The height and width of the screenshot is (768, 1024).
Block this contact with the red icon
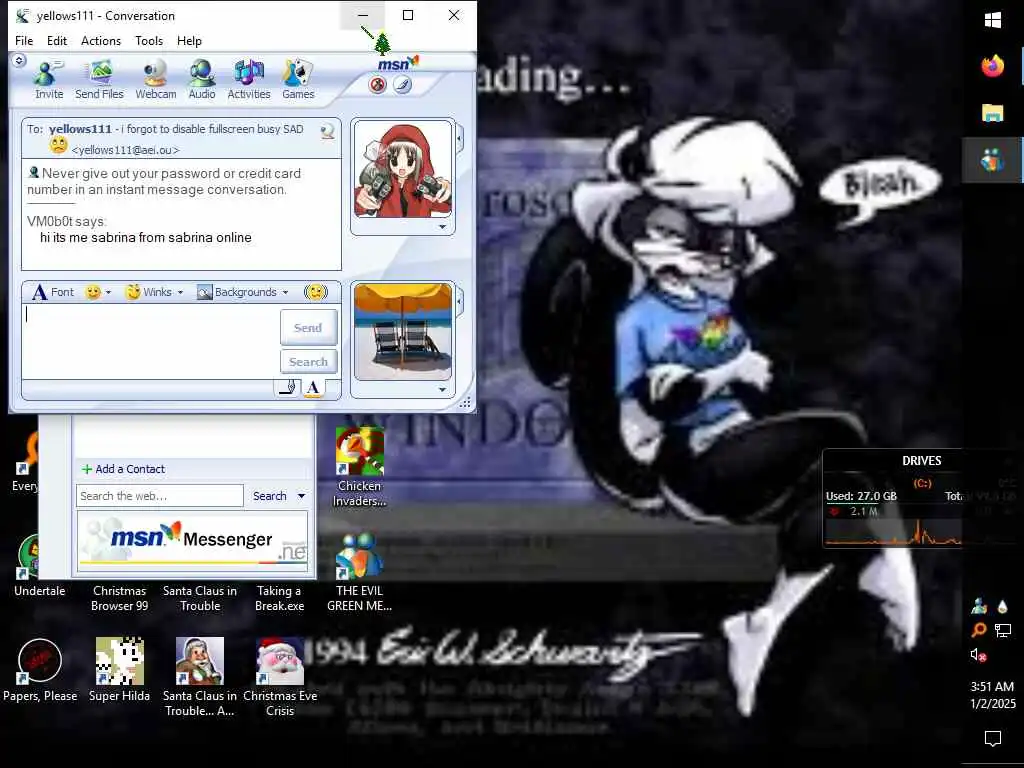click(377, 85)
